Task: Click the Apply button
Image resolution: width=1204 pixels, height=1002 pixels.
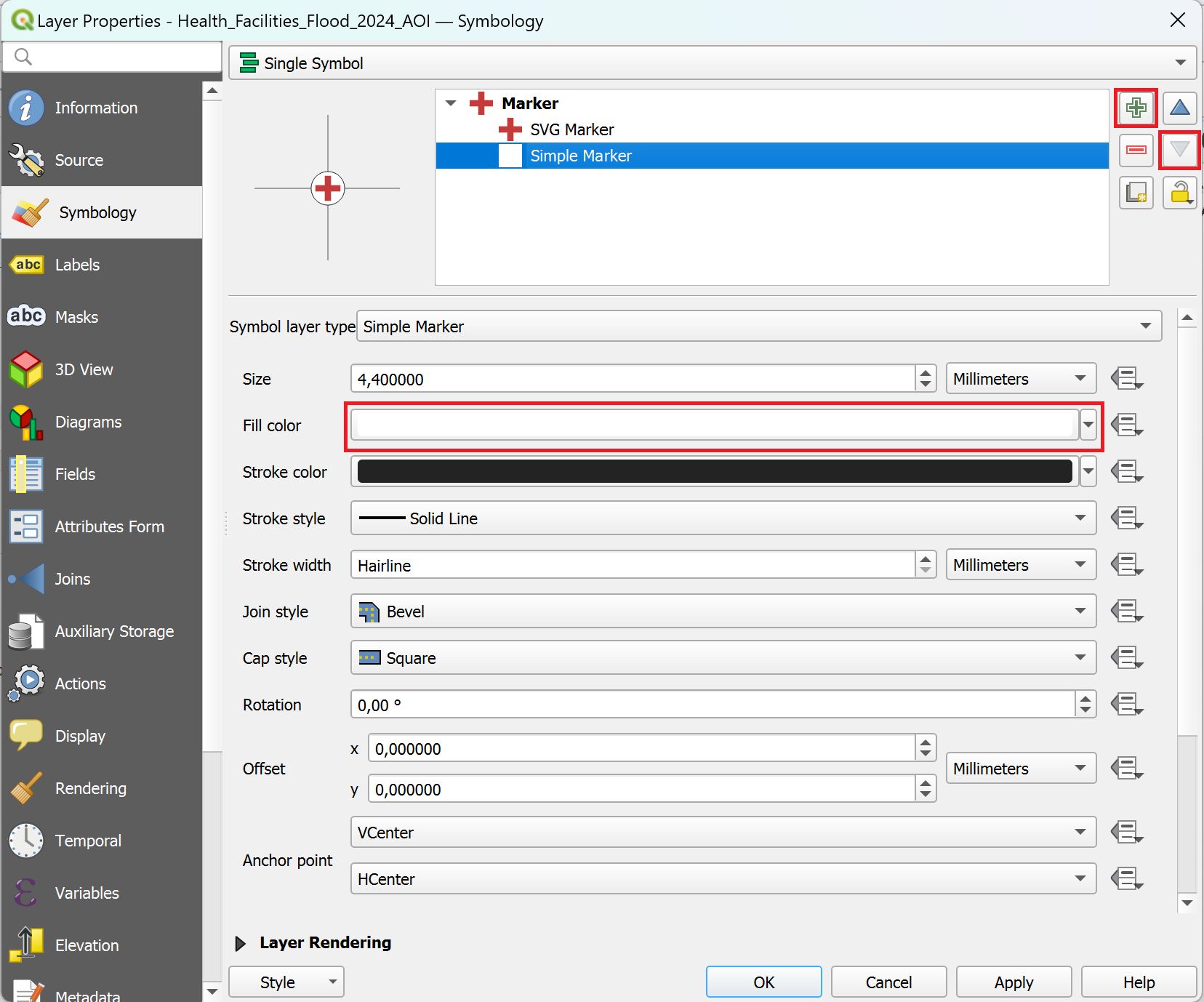Action: tap(1014, 982)
